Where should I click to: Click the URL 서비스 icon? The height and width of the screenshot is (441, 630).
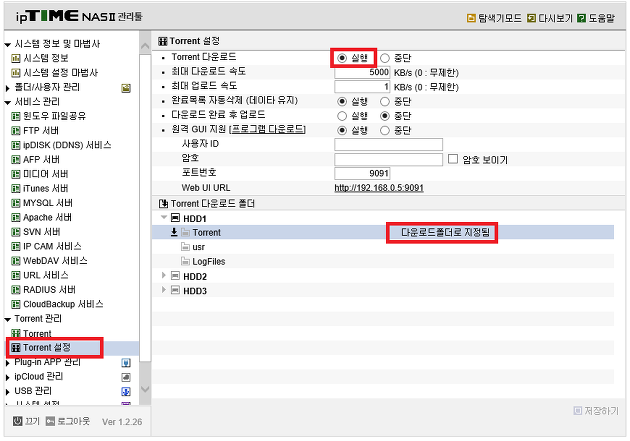click(16, 276)
